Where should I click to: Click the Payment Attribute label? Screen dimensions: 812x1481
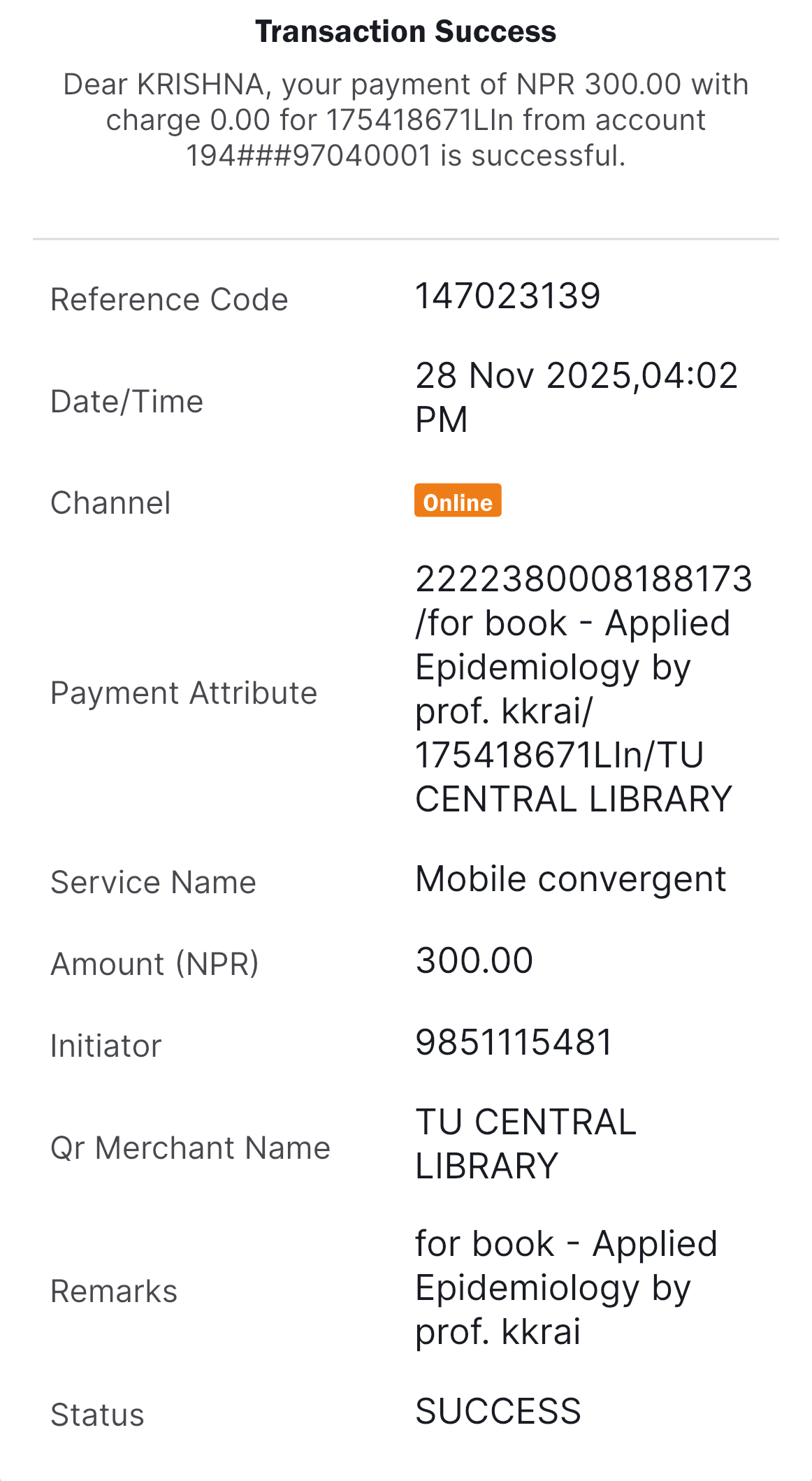184,693
